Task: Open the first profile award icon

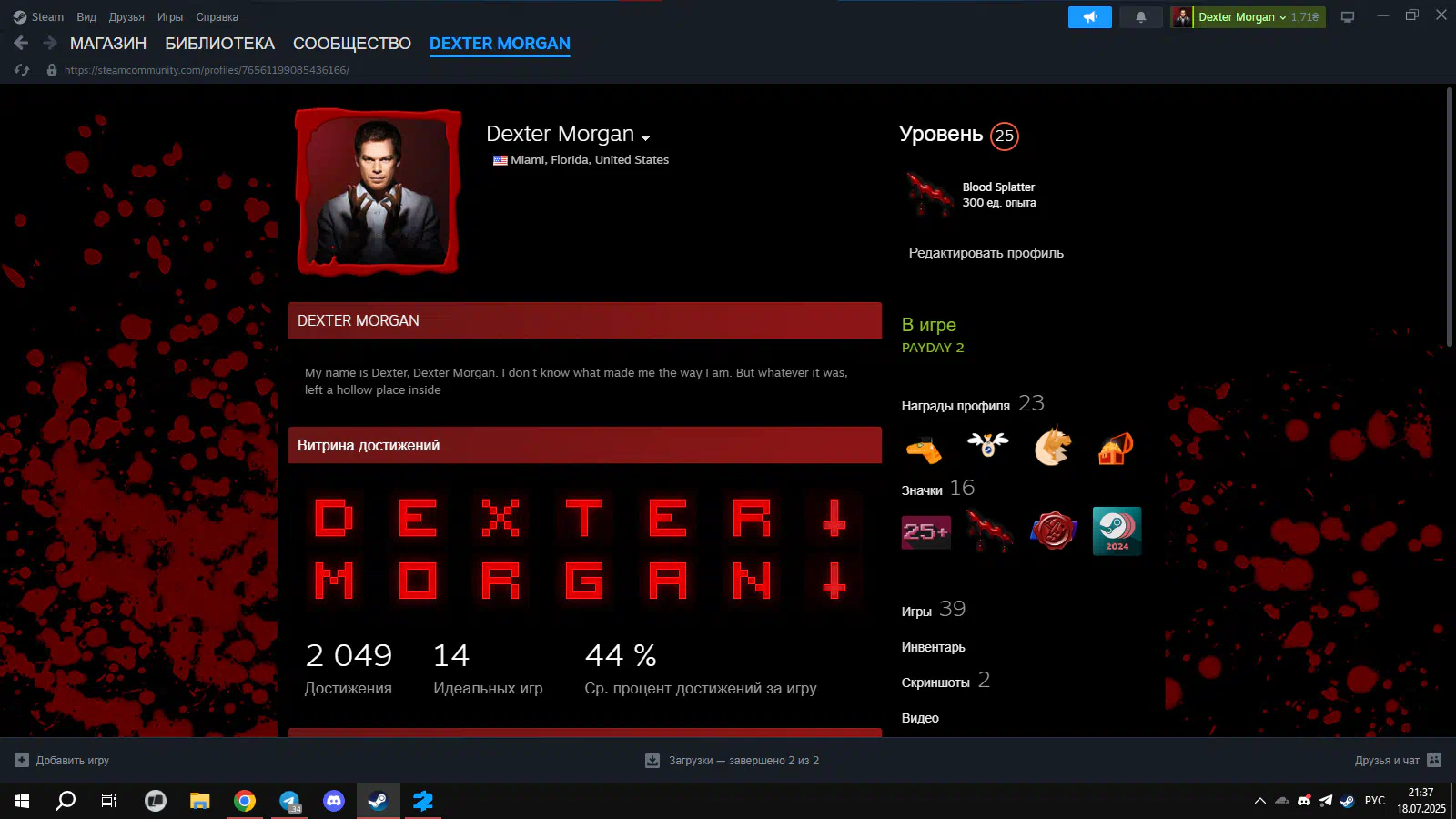Action: point(924,448)
